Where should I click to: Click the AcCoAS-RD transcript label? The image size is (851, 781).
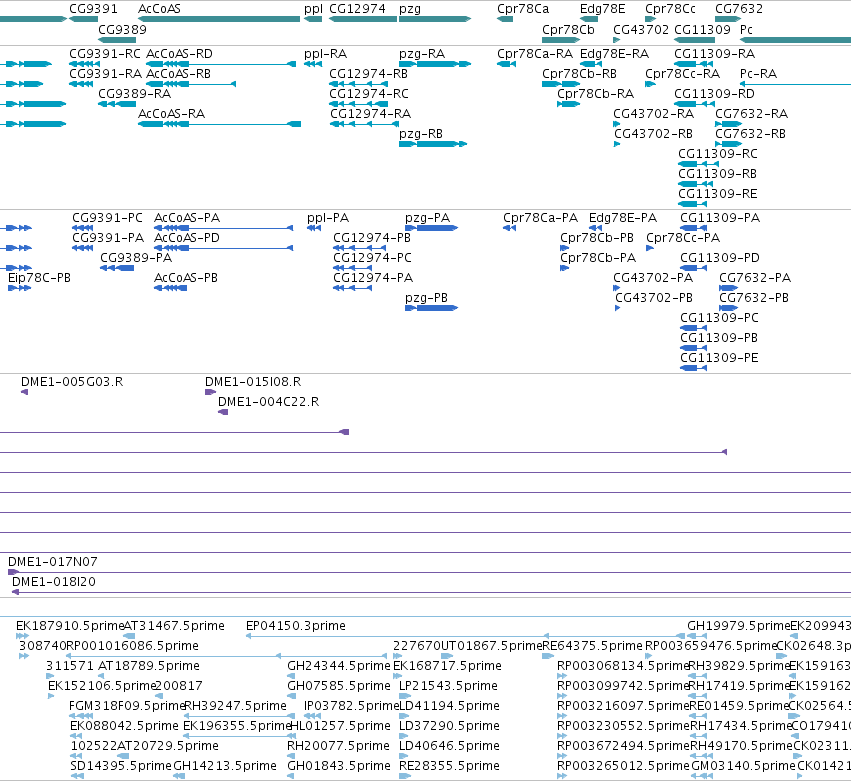pyautogui.click(x=179, y=54)
